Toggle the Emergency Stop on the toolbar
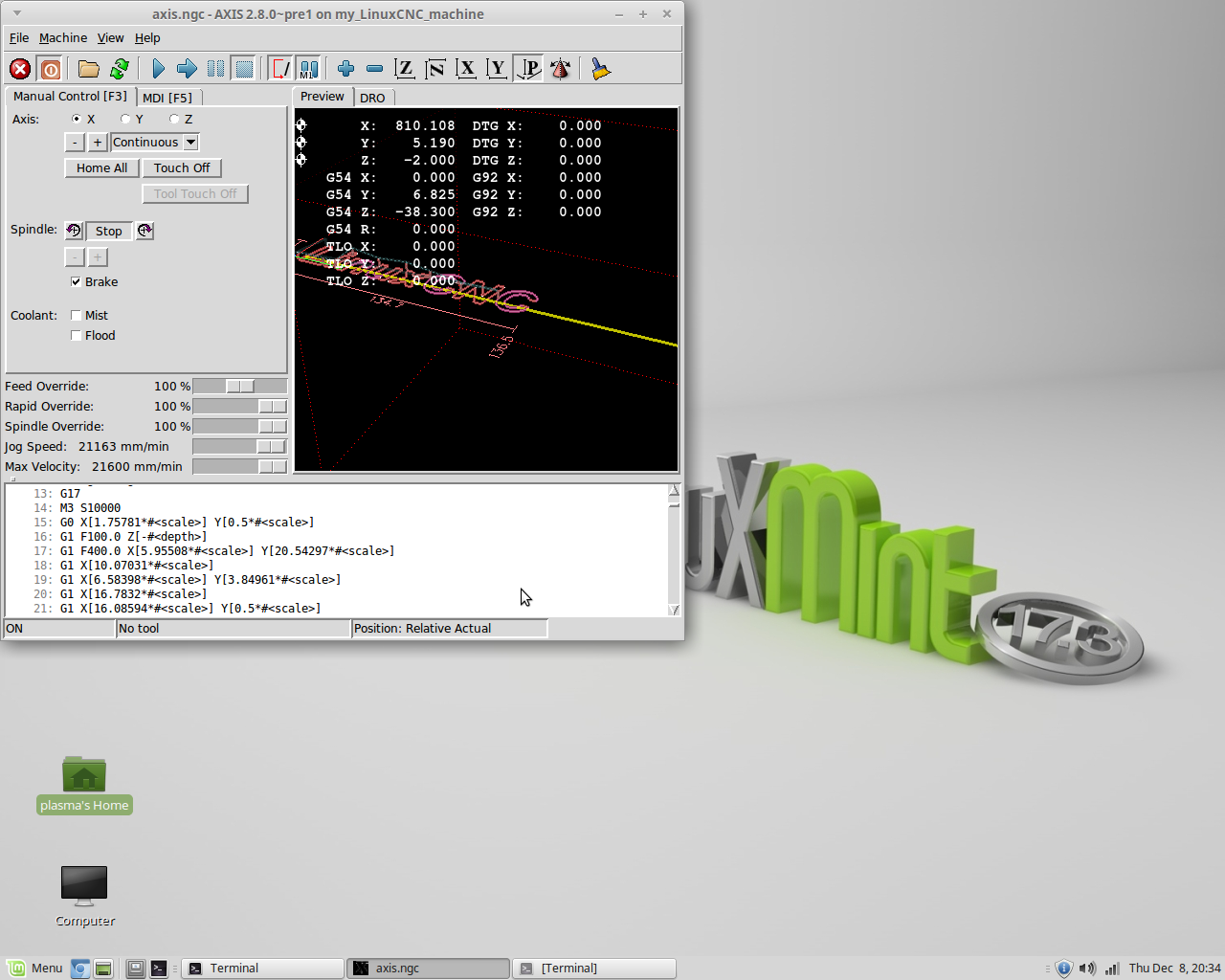 (x=19, y=68)
